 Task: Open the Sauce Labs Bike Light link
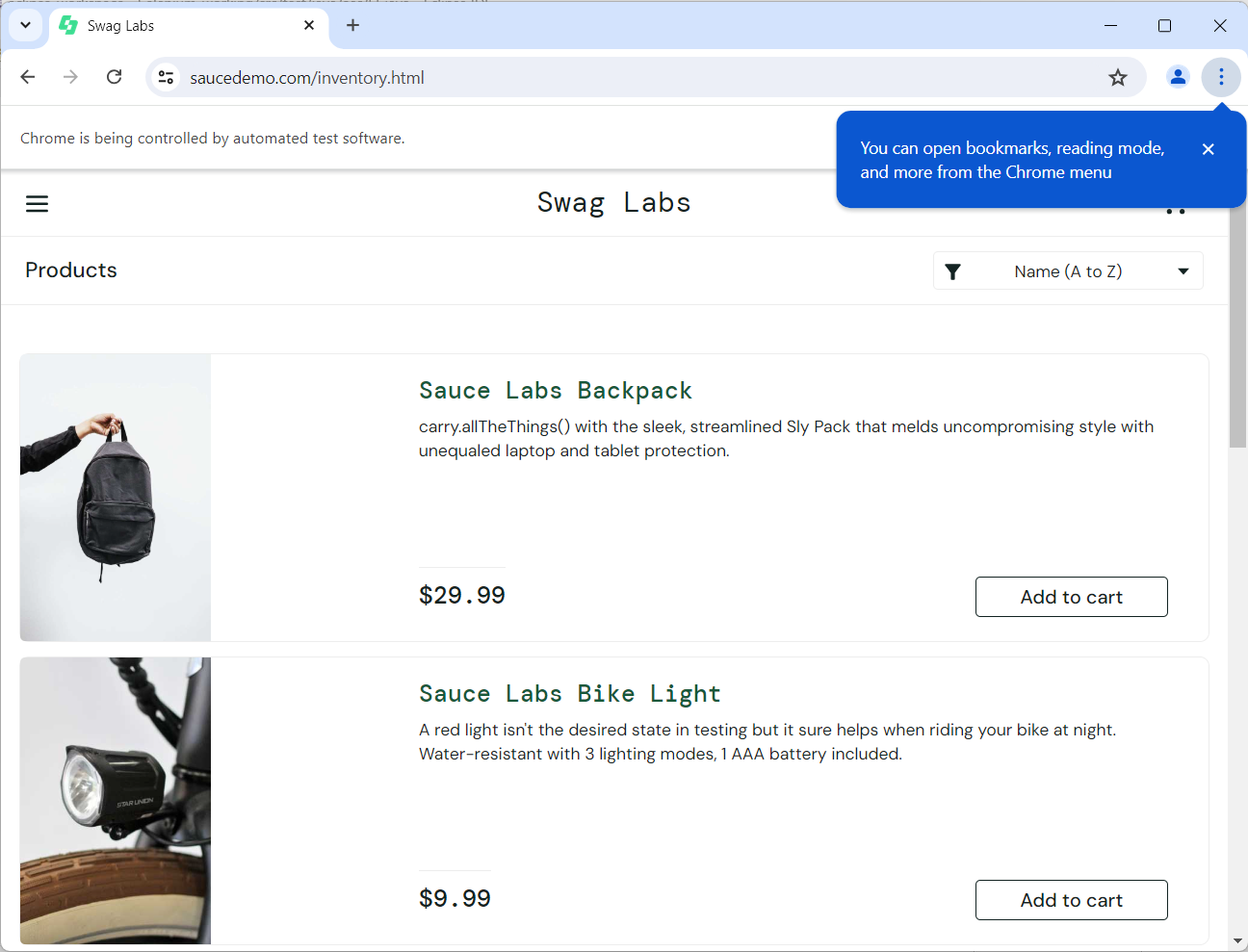[x=569, y=694]
